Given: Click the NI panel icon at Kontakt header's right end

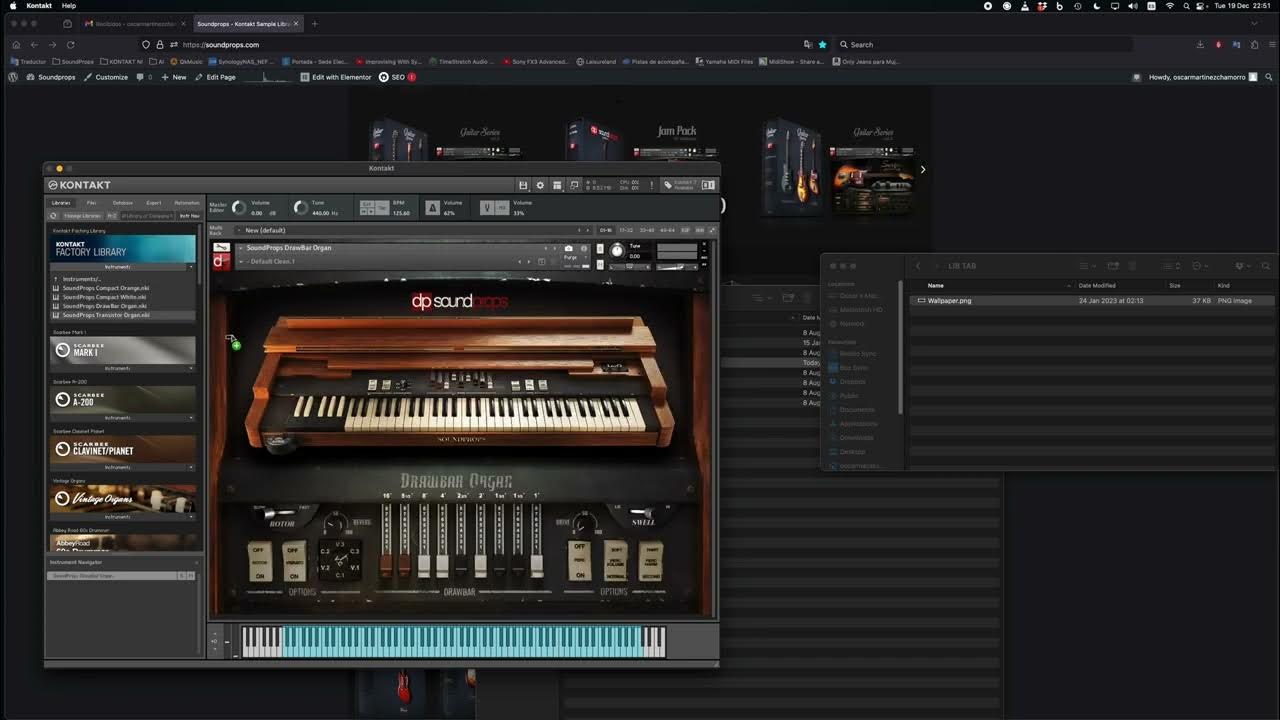Looking at the screenshot, I should (708, 185).
